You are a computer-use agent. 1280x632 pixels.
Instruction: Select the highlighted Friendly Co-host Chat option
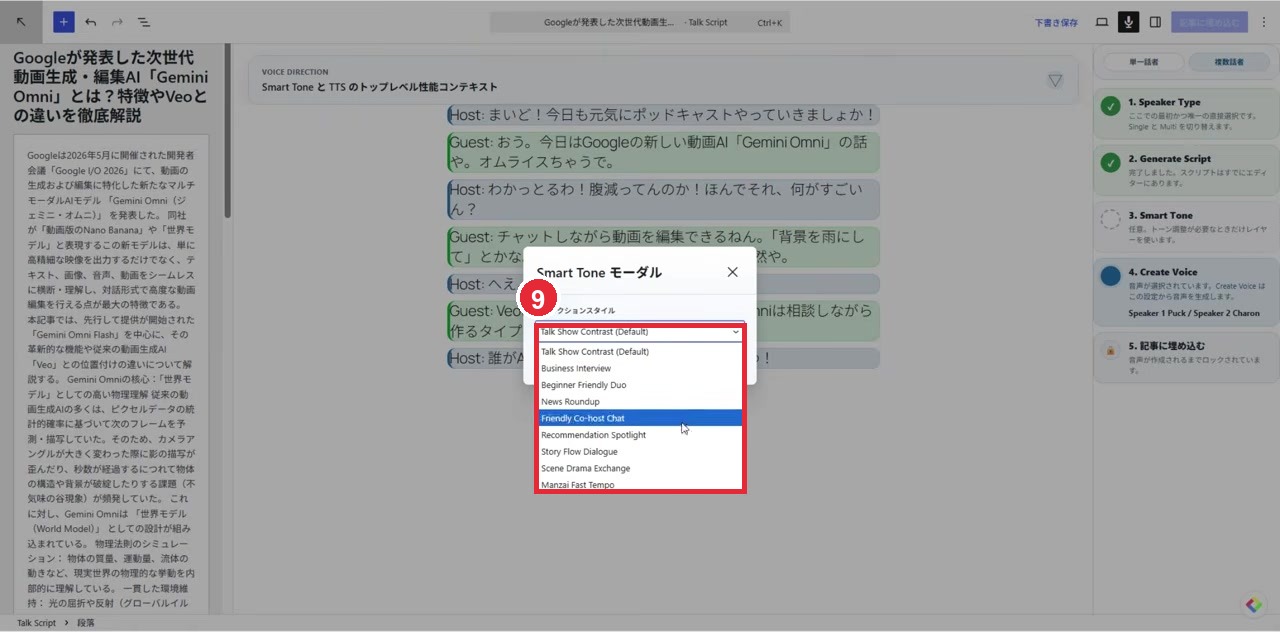[x=640, y=418]
